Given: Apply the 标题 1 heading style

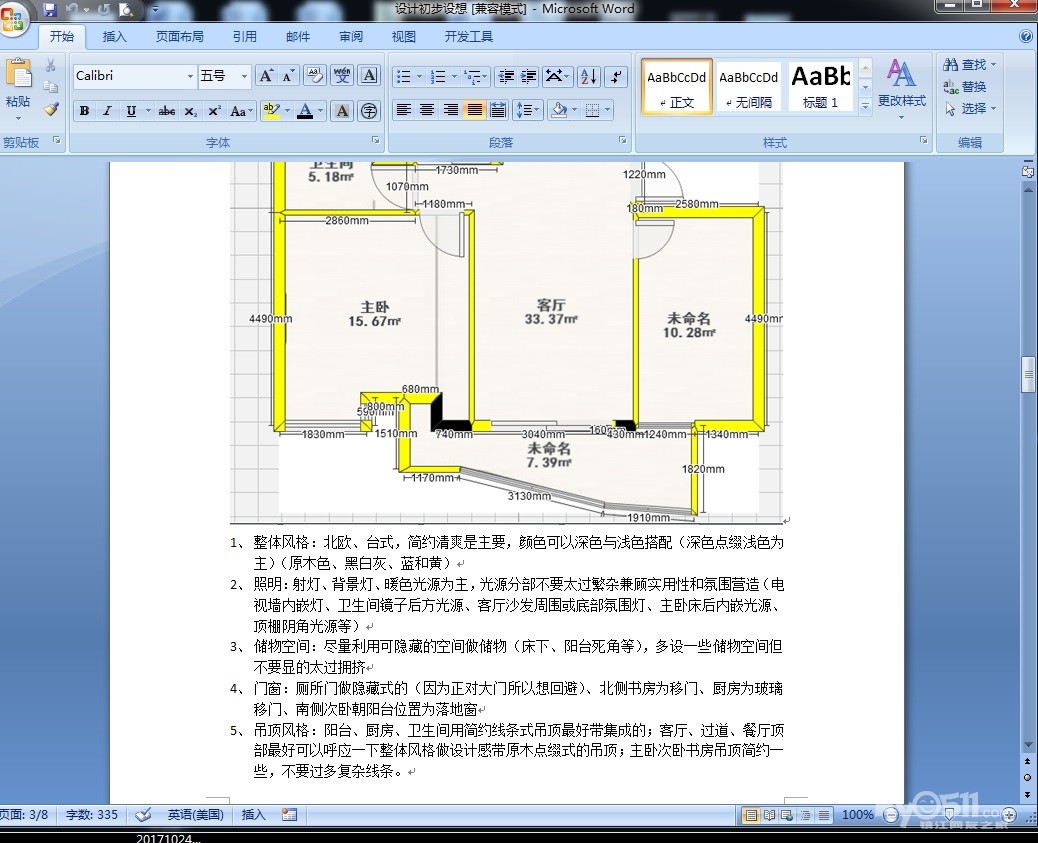Looking at the screenshot, I should point(821,86).
